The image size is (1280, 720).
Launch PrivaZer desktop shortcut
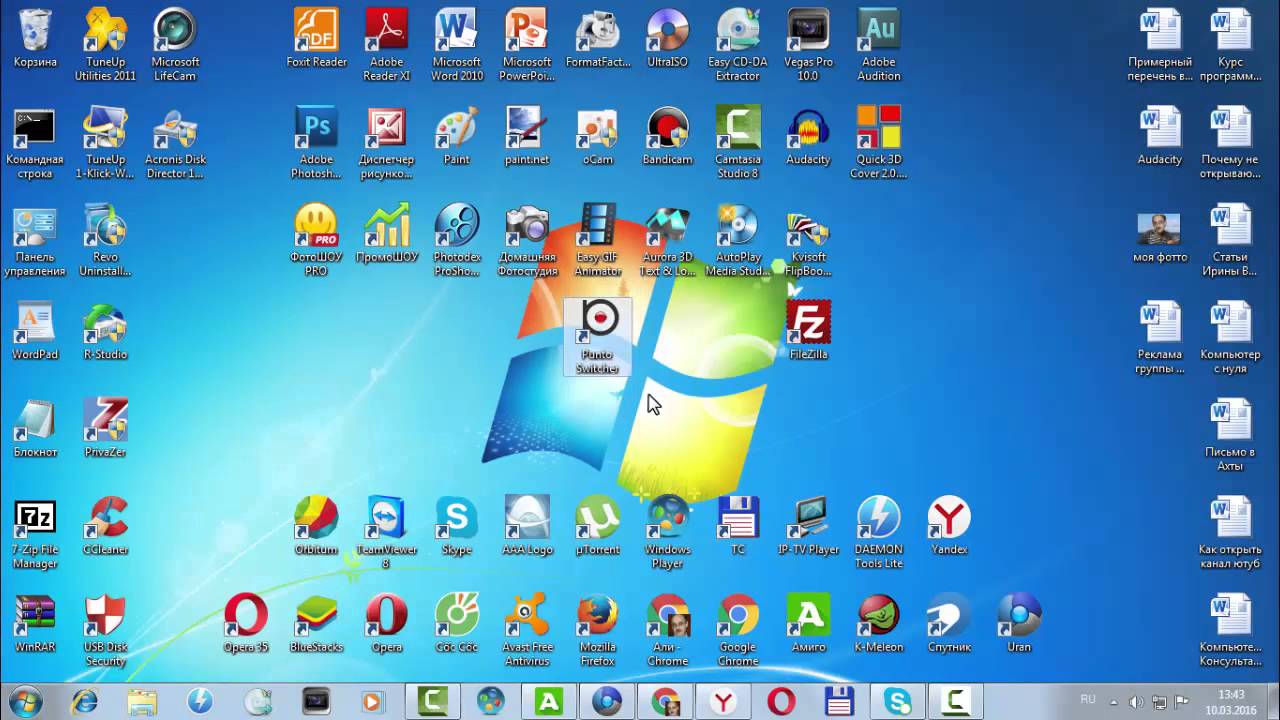[x=105, y=429]
